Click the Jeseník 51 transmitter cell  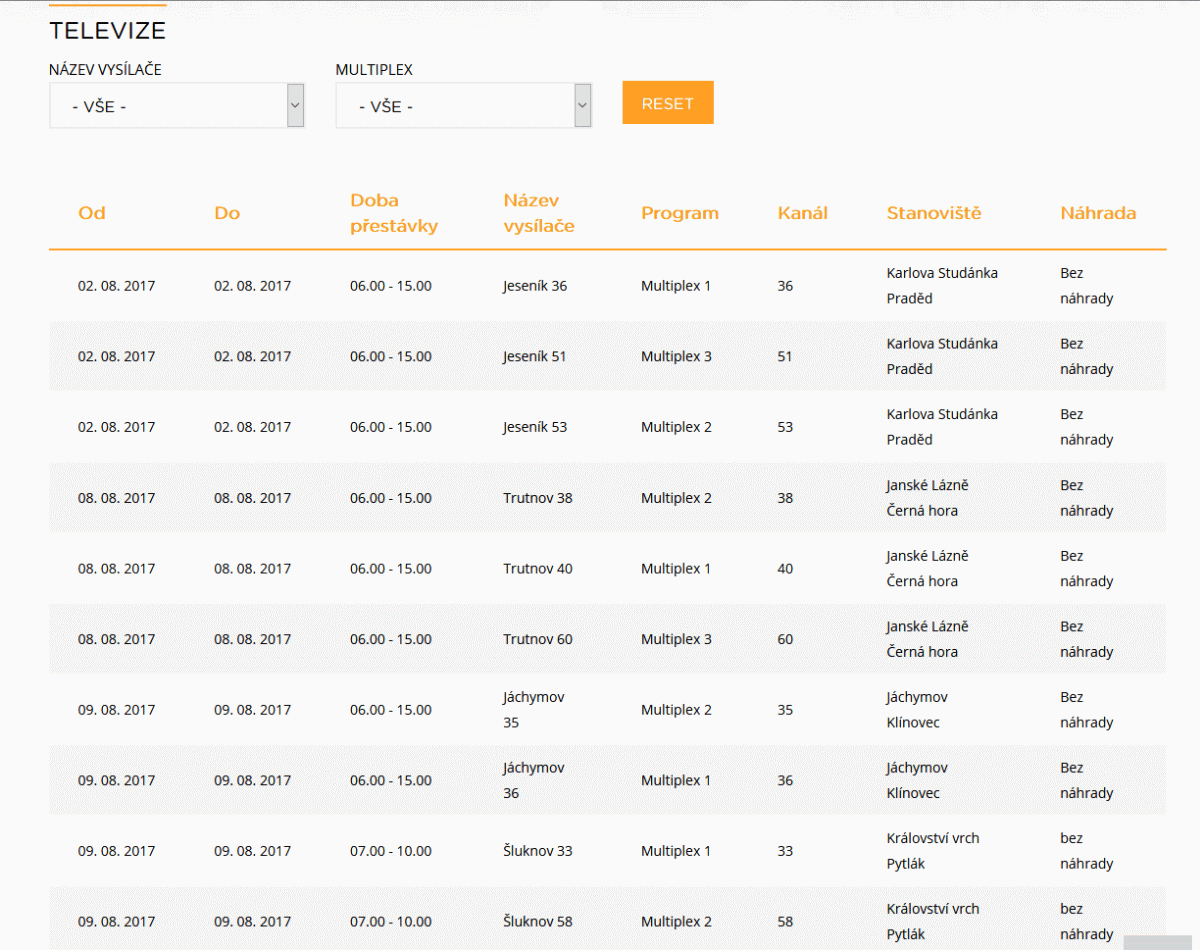click(x=535, y=357)
